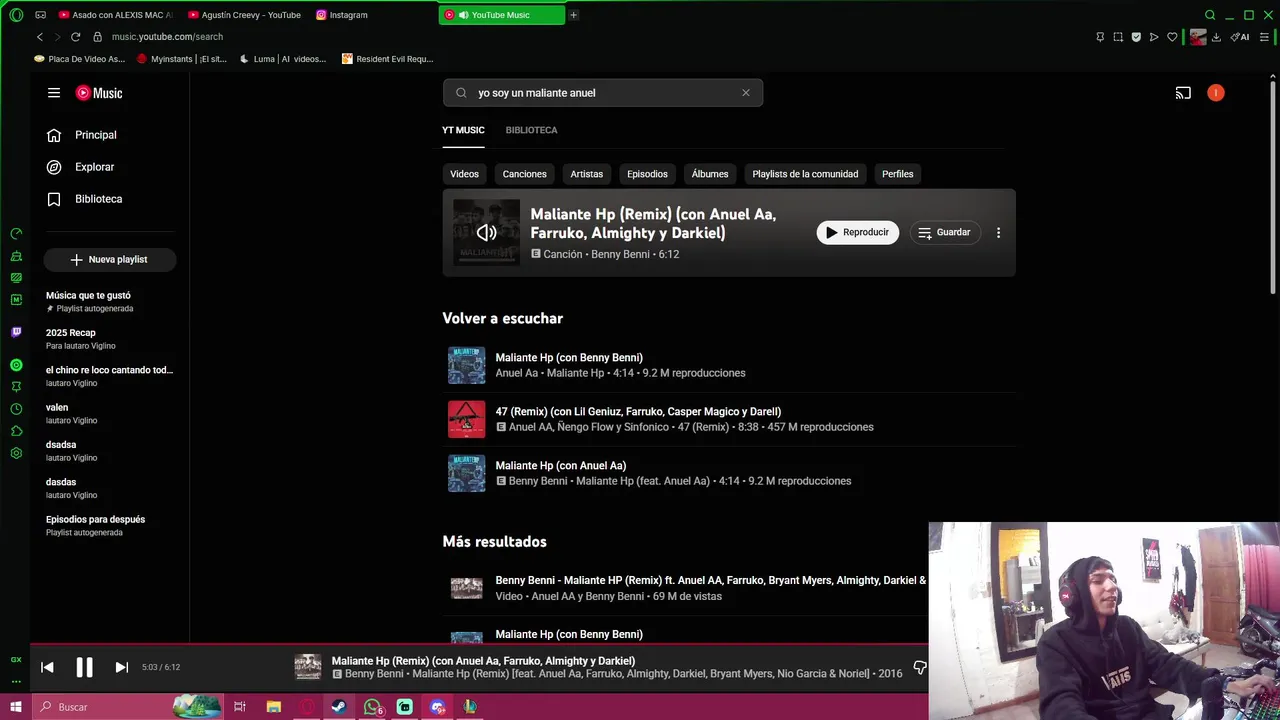1280x720 pixels.
Task: Clear the search query with X
Action: (745, 93)
